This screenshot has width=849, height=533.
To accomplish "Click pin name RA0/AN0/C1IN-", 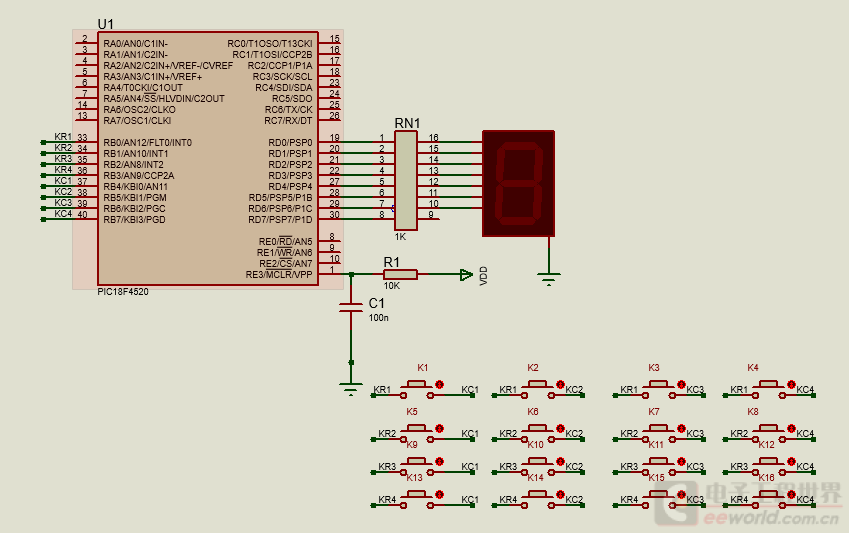I will pos(135,44).
